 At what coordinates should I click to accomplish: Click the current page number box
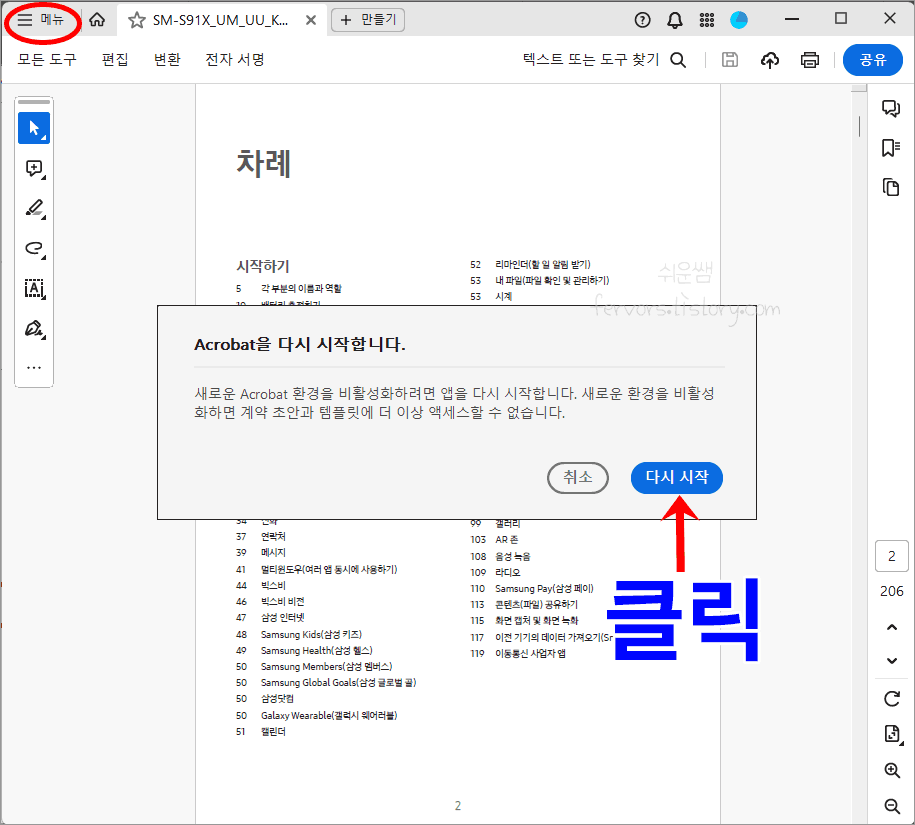(x=891, y=556)
